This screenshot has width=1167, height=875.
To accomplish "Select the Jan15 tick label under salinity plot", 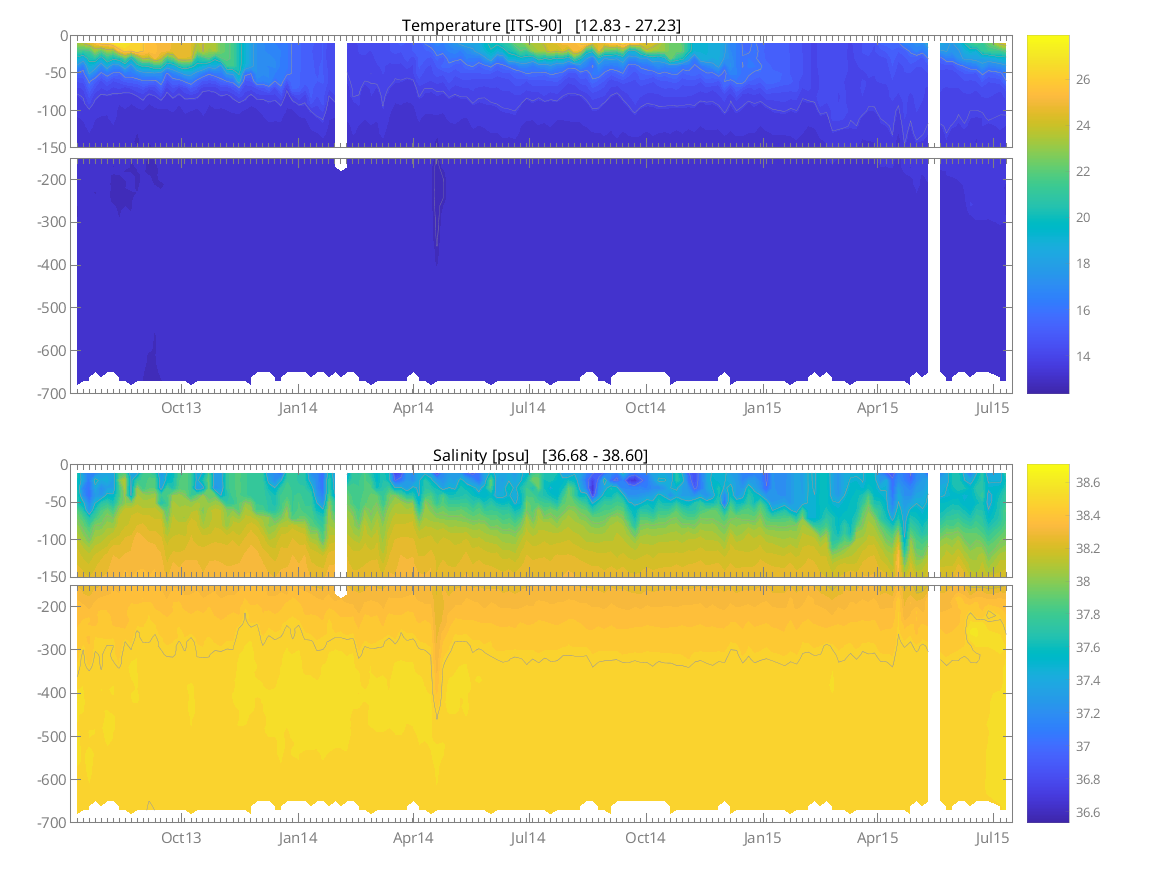I will [x=762, y=838].
